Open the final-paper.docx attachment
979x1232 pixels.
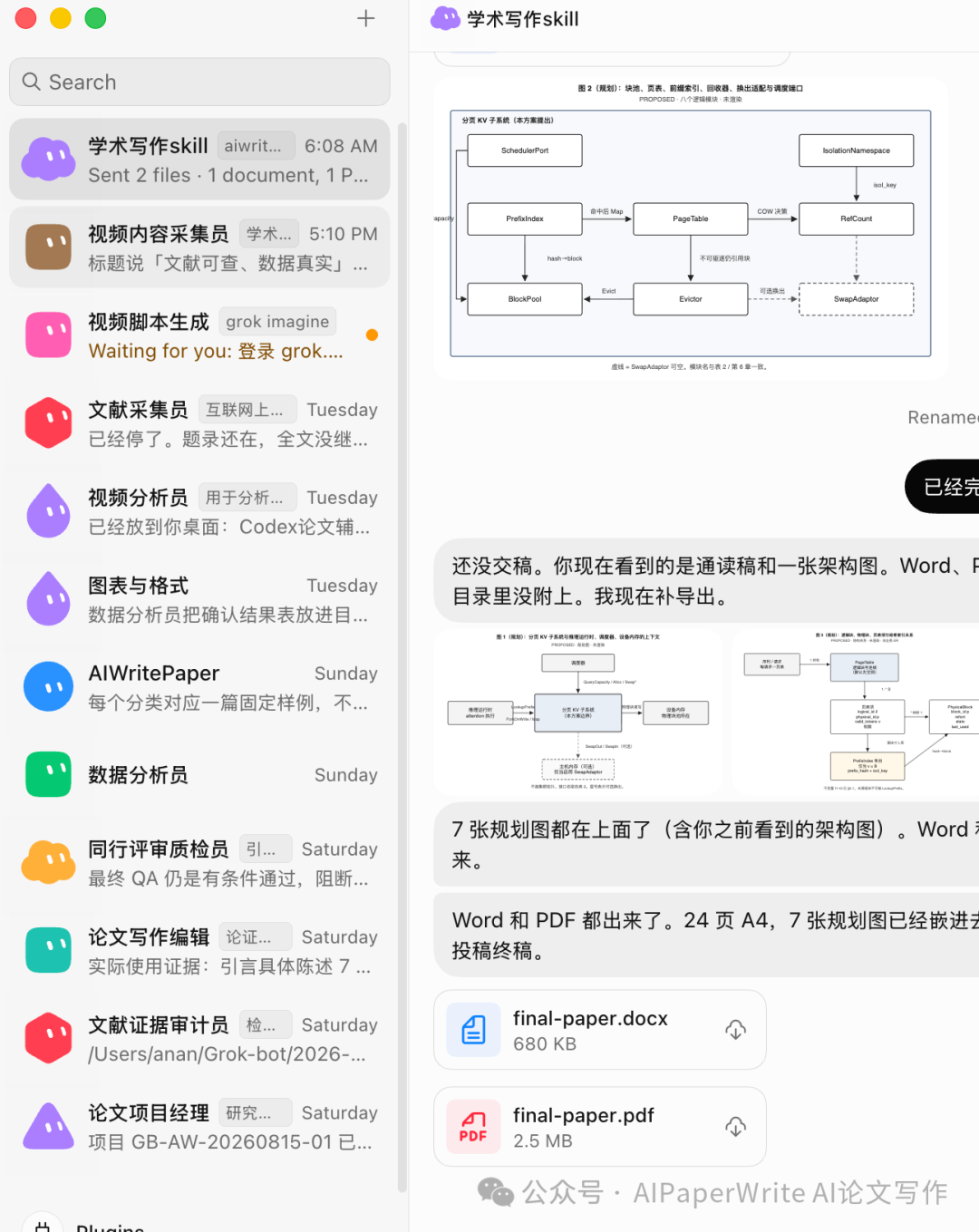pos(600,1030)
